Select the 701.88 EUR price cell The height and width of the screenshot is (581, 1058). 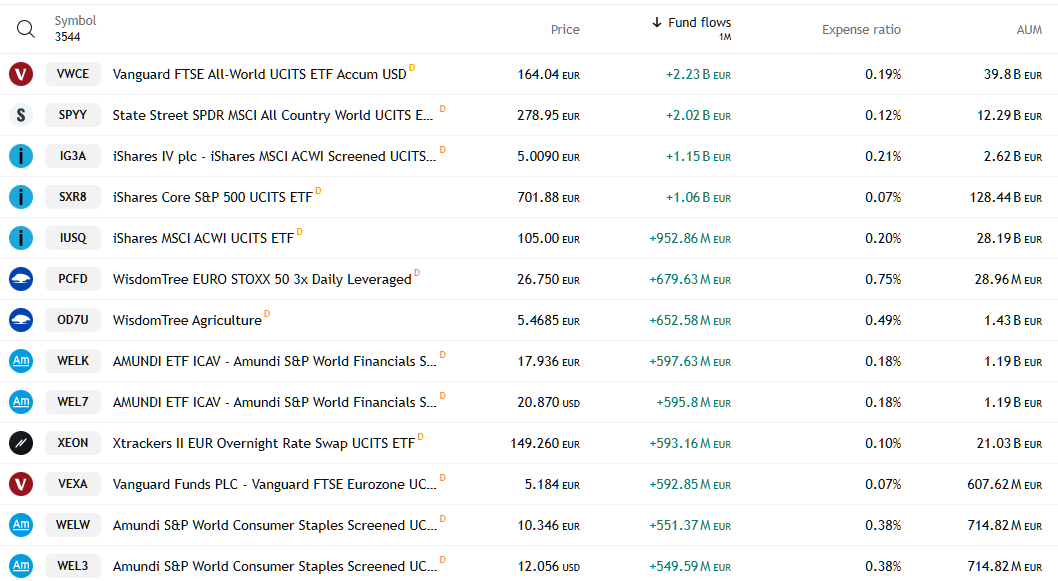coord(549,197)
